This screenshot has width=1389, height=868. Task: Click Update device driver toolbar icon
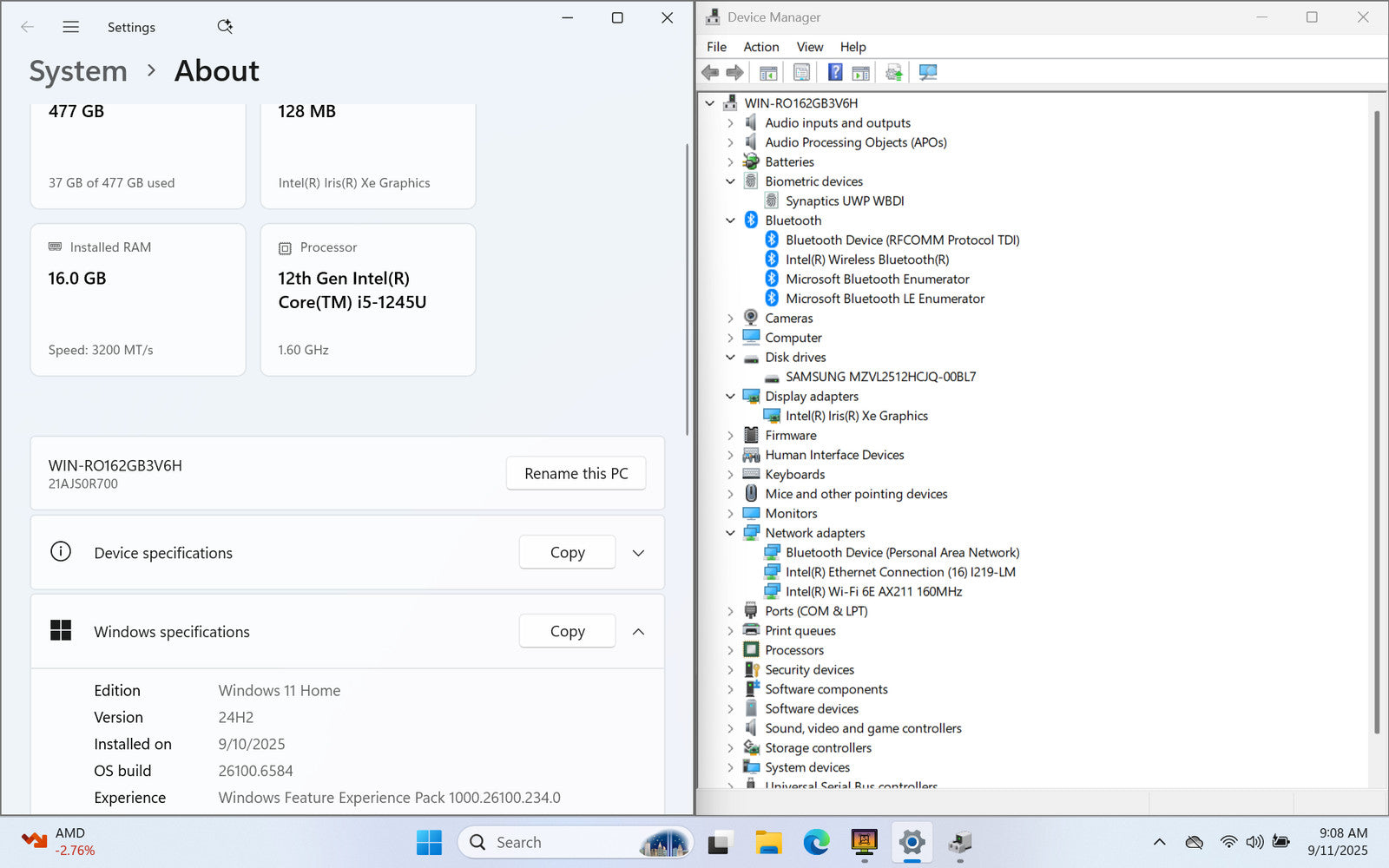[x=893, y=72]
